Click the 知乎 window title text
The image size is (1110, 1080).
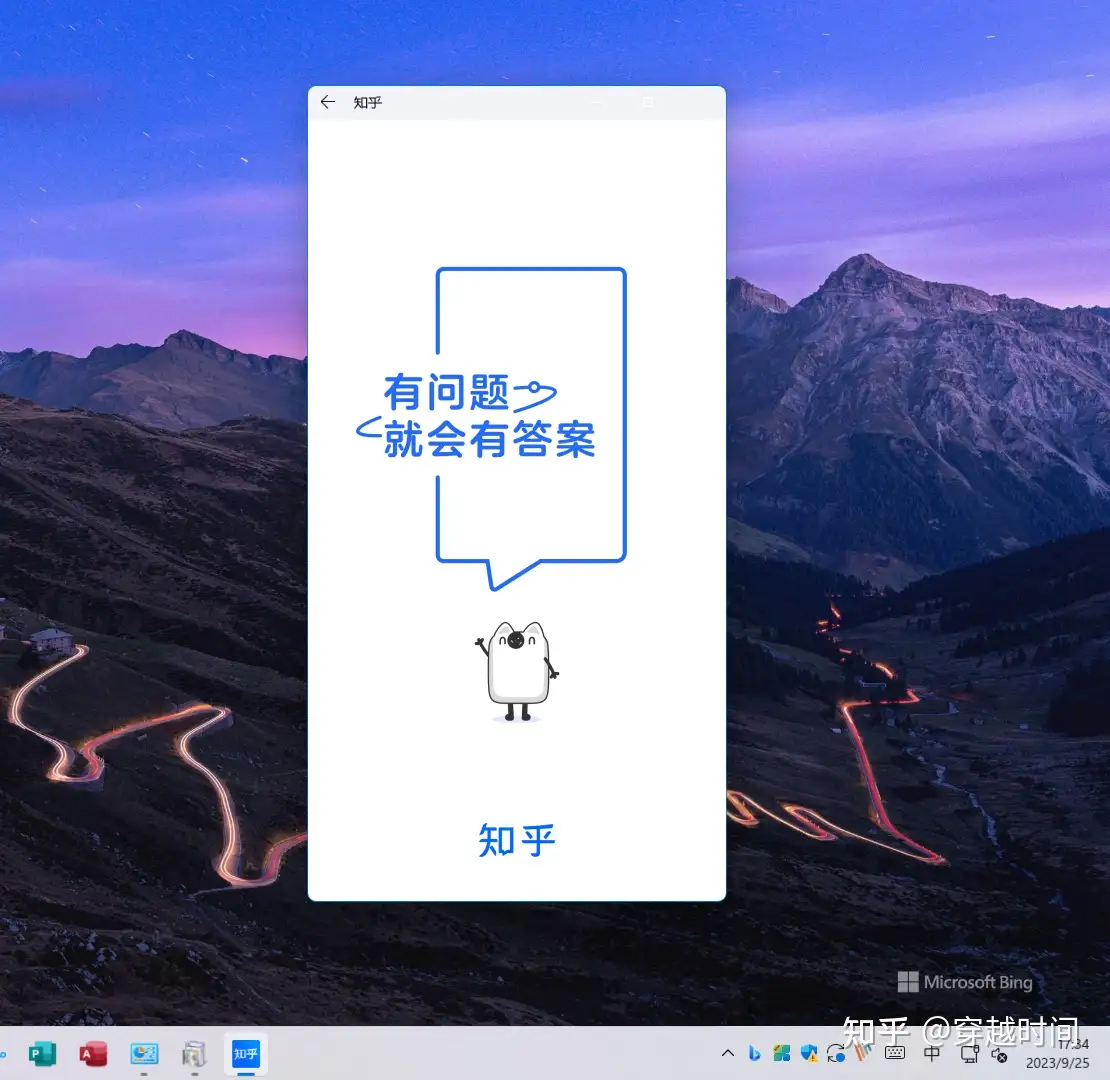click(367, 103)
